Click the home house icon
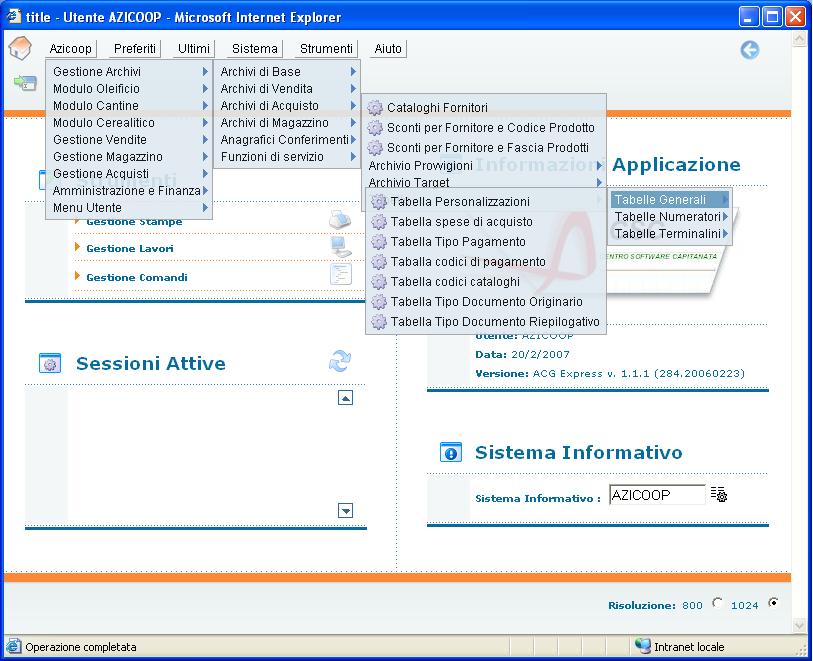The width and height of the screenshot is (813, 661). (20, 48)
